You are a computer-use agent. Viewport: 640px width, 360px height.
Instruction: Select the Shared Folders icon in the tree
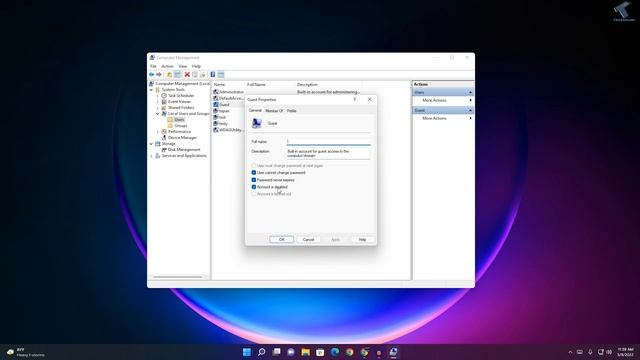[x=164, y=108]
